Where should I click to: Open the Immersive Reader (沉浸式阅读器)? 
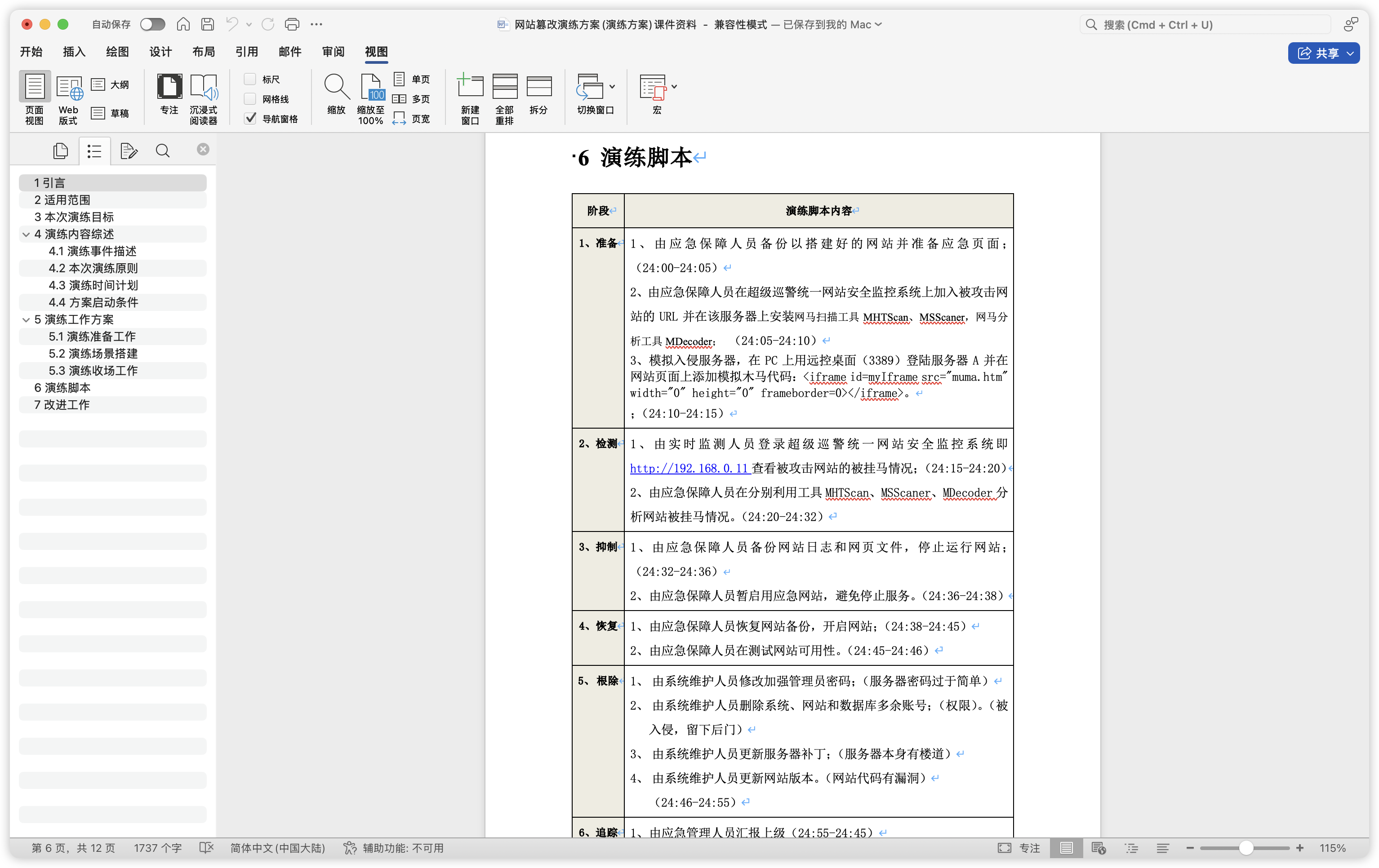(203, 87)
